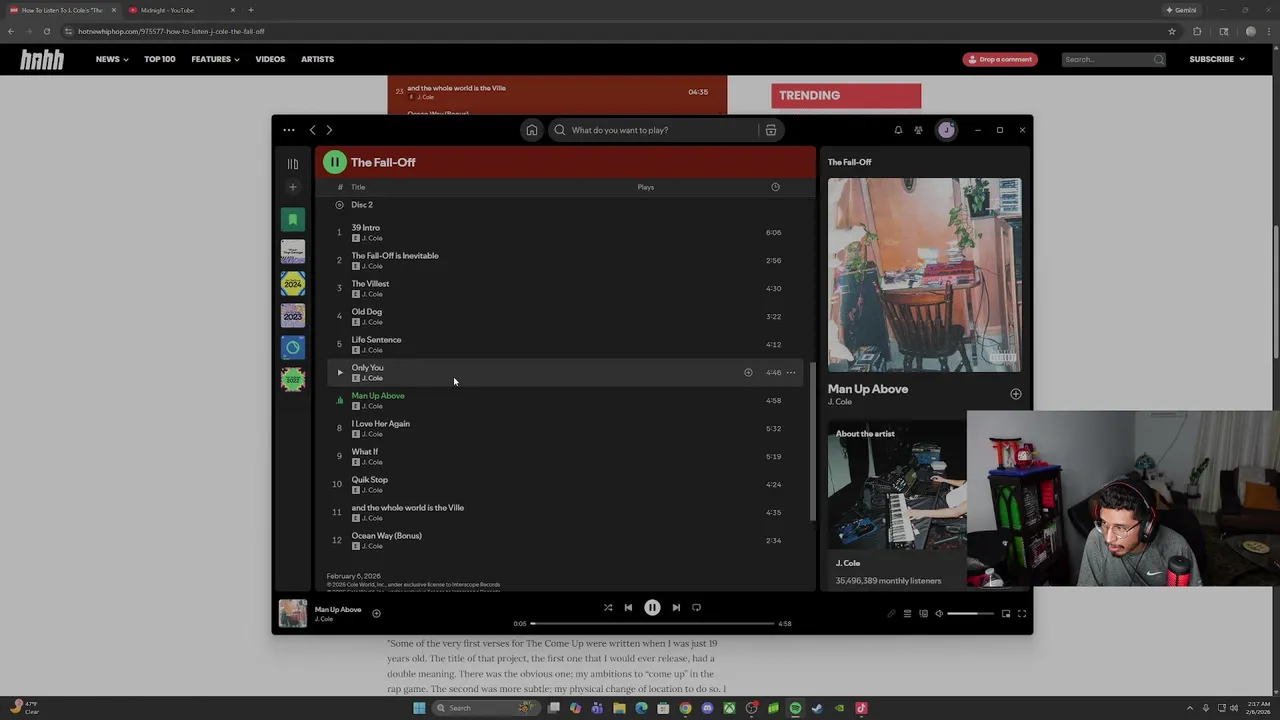
Task: Seek within the song progress bar
Action: pos(653,623)
